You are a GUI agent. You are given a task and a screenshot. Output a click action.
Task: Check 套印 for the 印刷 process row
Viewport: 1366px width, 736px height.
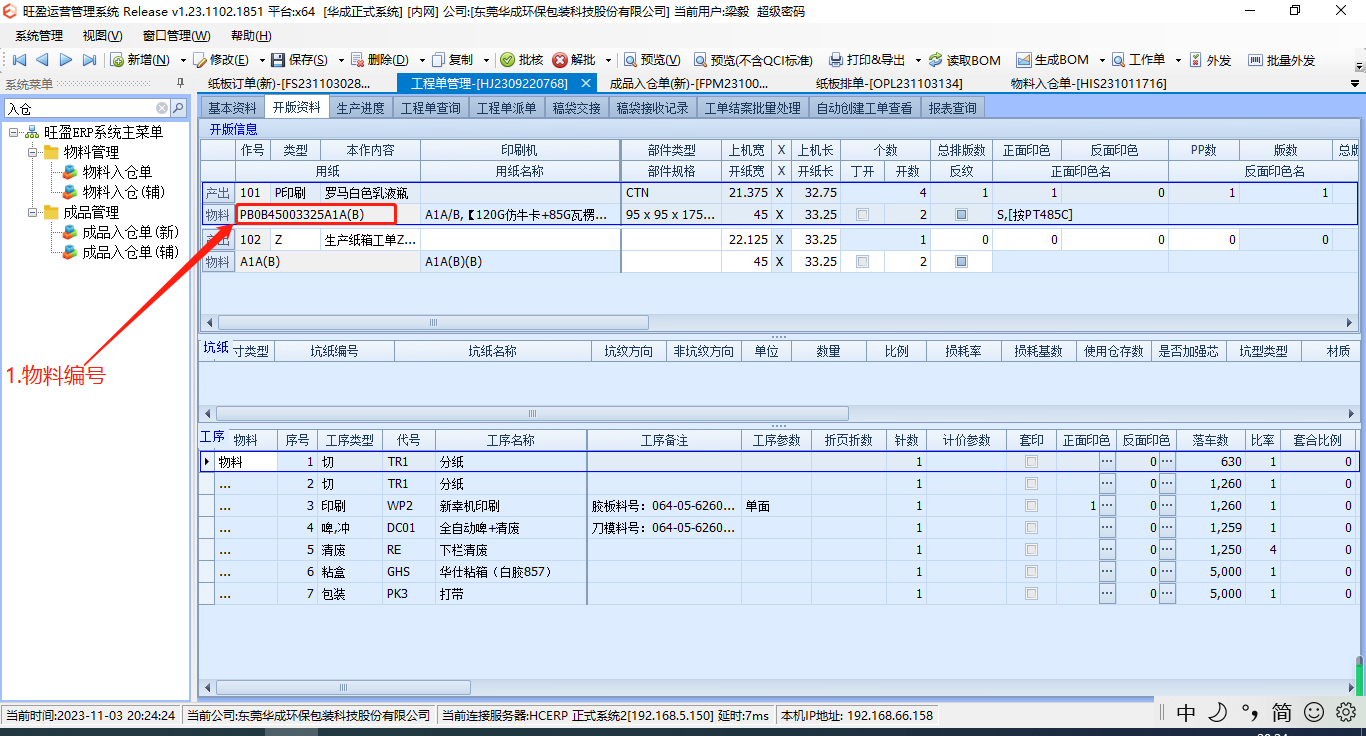(1031, 506)
